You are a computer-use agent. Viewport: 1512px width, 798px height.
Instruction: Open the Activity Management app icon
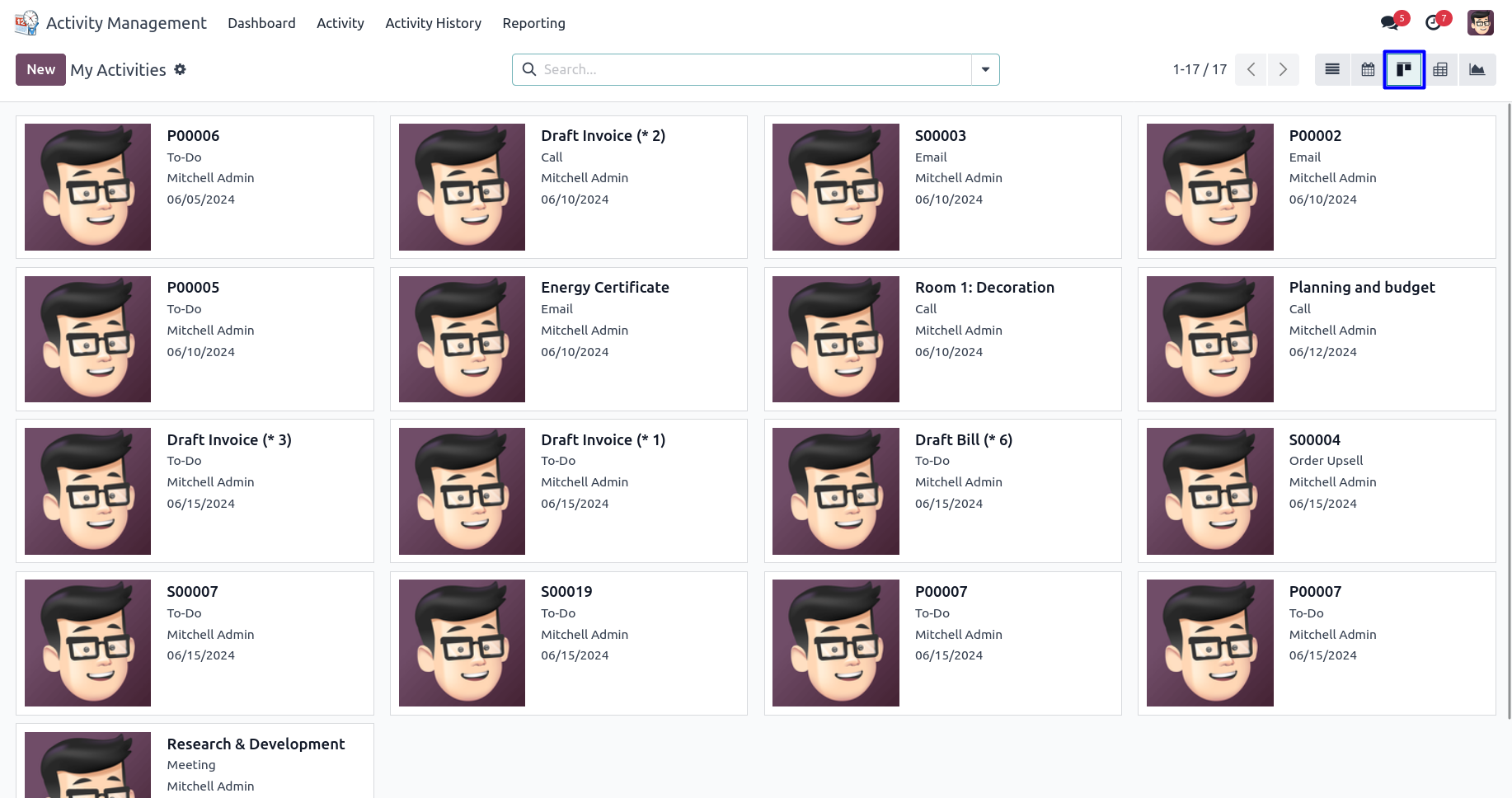point(26,23)
